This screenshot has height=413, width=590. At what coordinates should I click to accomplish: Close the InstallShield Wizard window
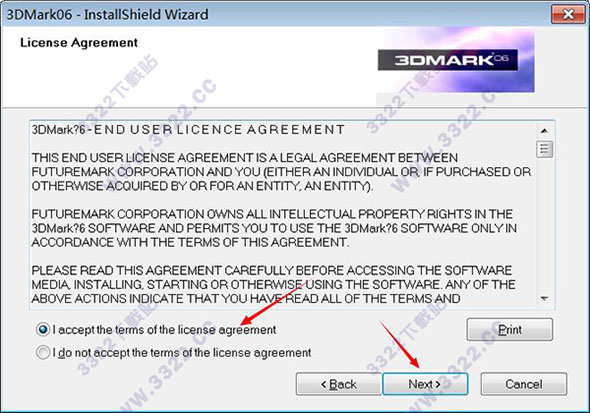pos(568,15)
